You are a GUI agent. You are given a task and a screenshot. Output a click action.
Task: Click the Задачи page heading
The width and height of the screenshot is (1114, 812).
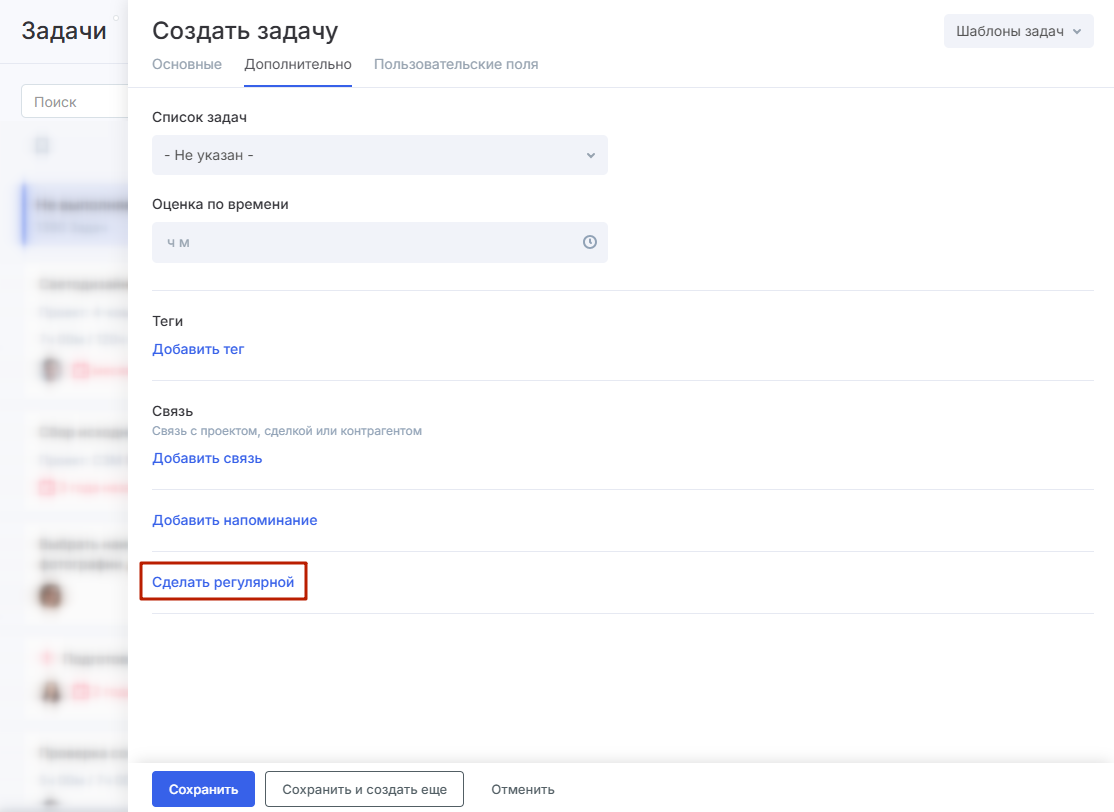tap(64, 31)
